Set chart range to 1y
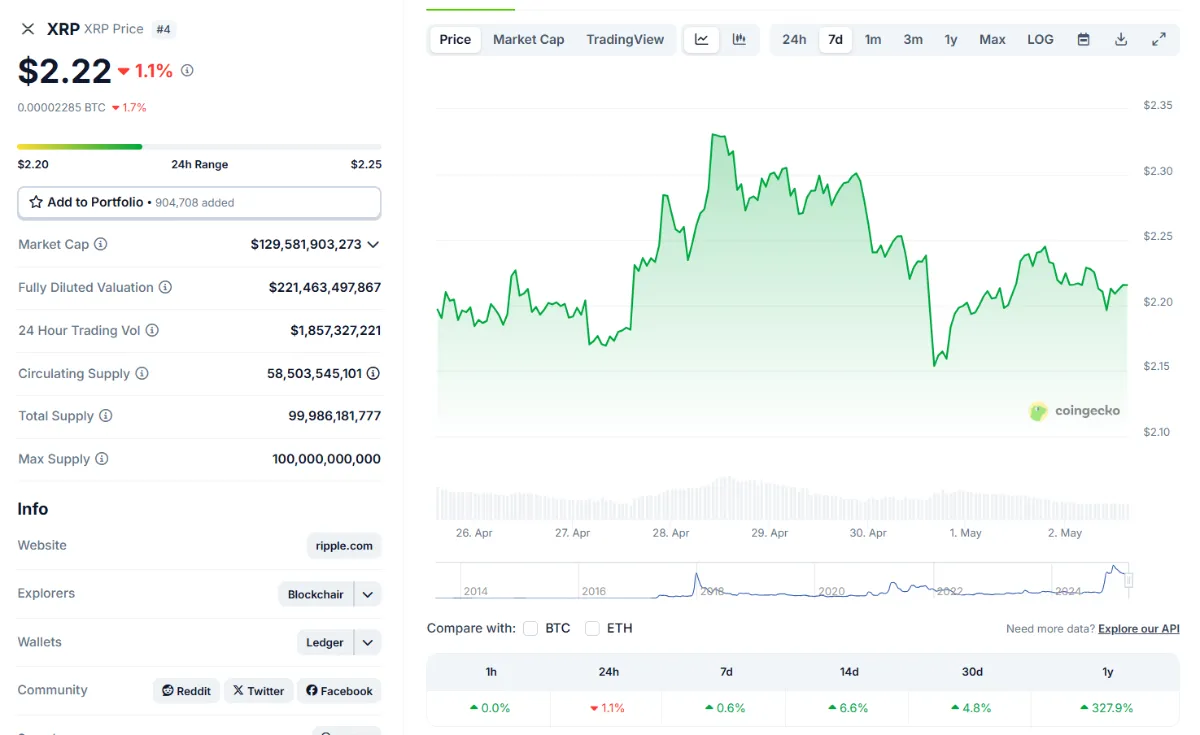 (x=951, y=40)
